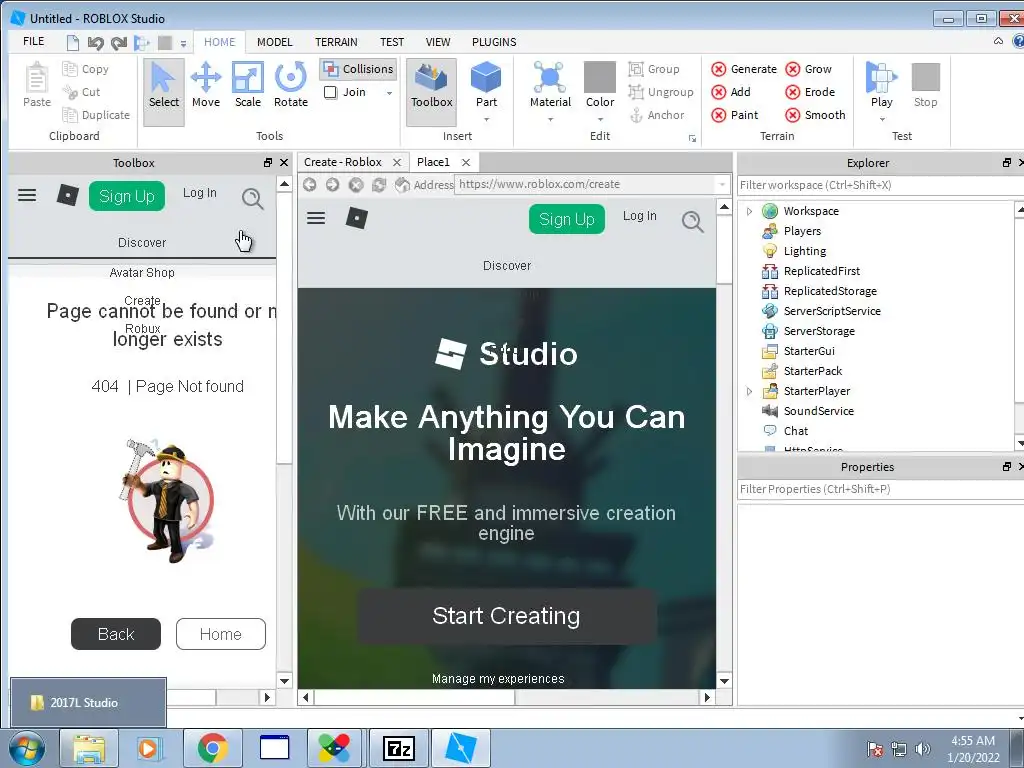Choose the Scale tool
This screenshot has height=768, width=1024.
(x=248, y=86)
